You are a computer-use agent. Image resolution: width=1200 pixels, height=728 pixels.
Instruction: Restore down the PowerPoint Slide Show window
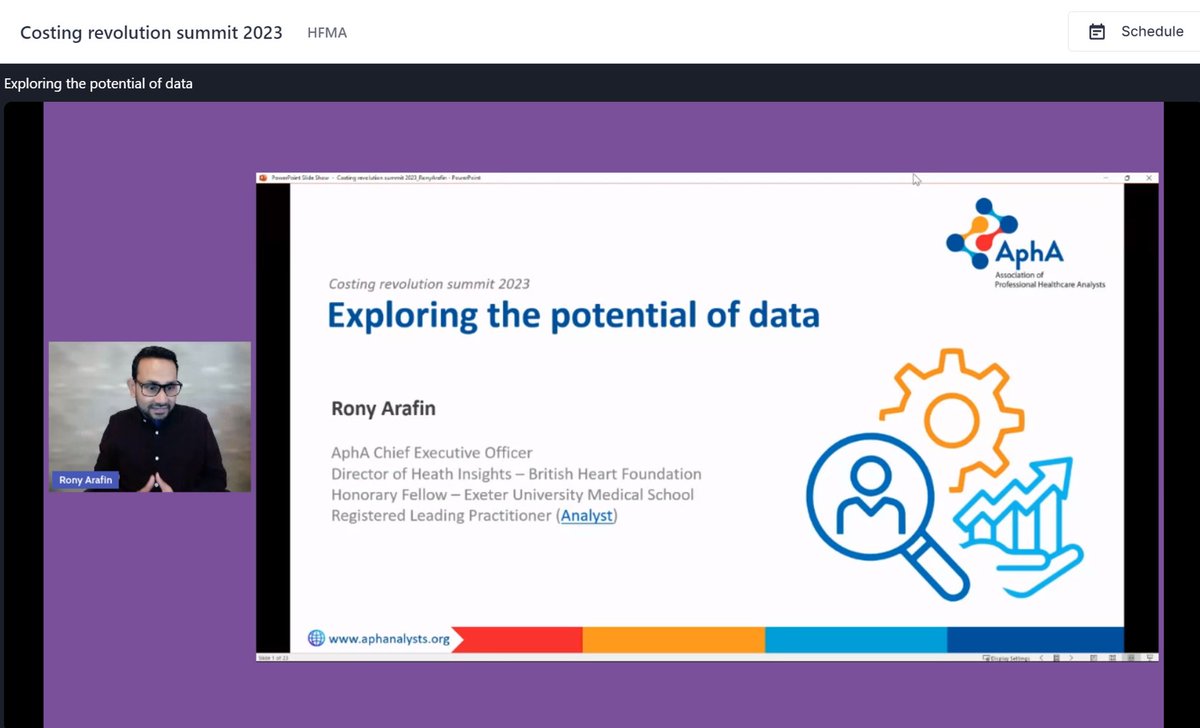pos(1128,177)
